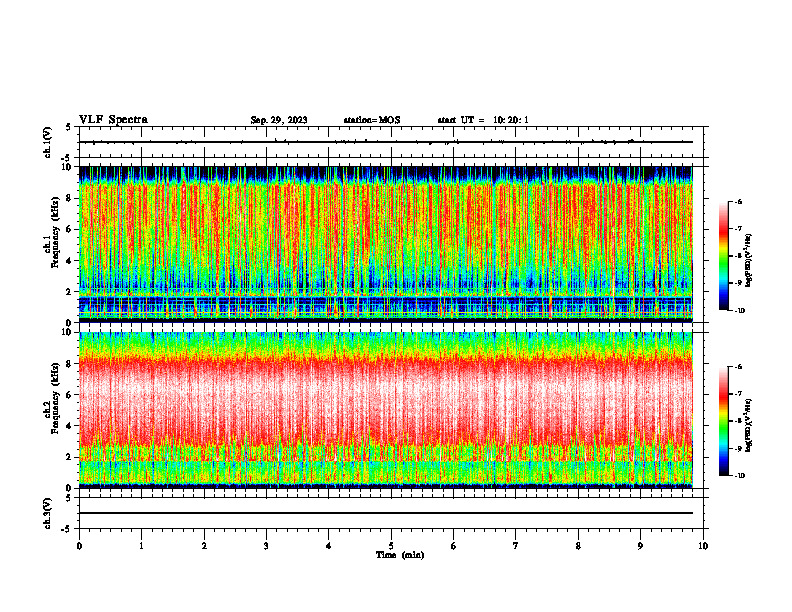Click the "-6" label on ch.1 colorbar
The width and height of the screenshot is (792, 612).
tap(738, 201)
